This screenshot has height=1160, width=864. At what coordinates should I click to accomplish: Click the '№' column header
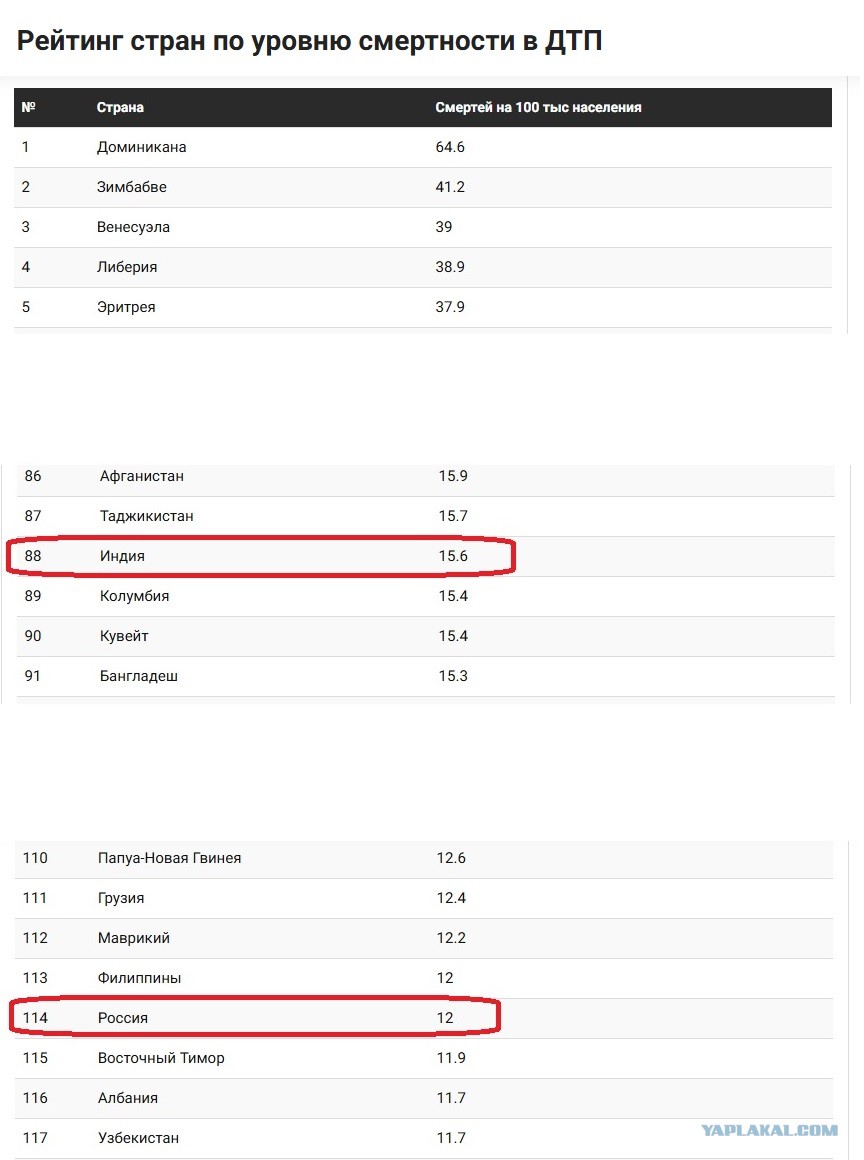pyautogui.click(x=28, y=107)
